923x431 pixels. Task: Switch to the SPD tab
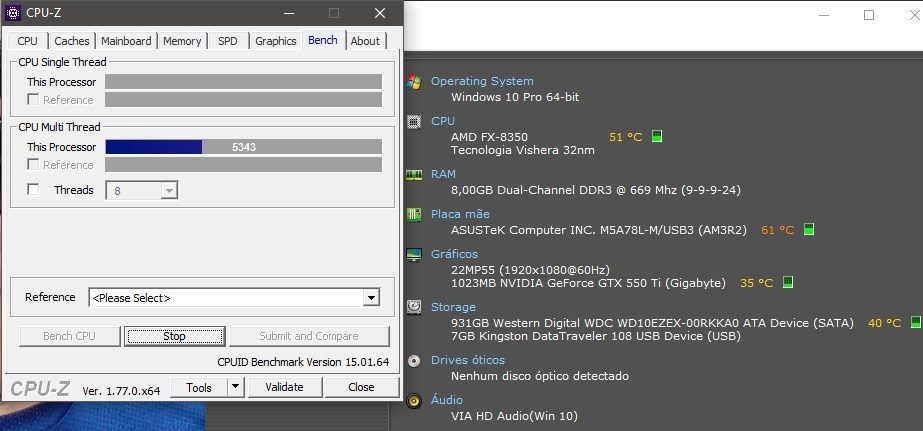228,41
